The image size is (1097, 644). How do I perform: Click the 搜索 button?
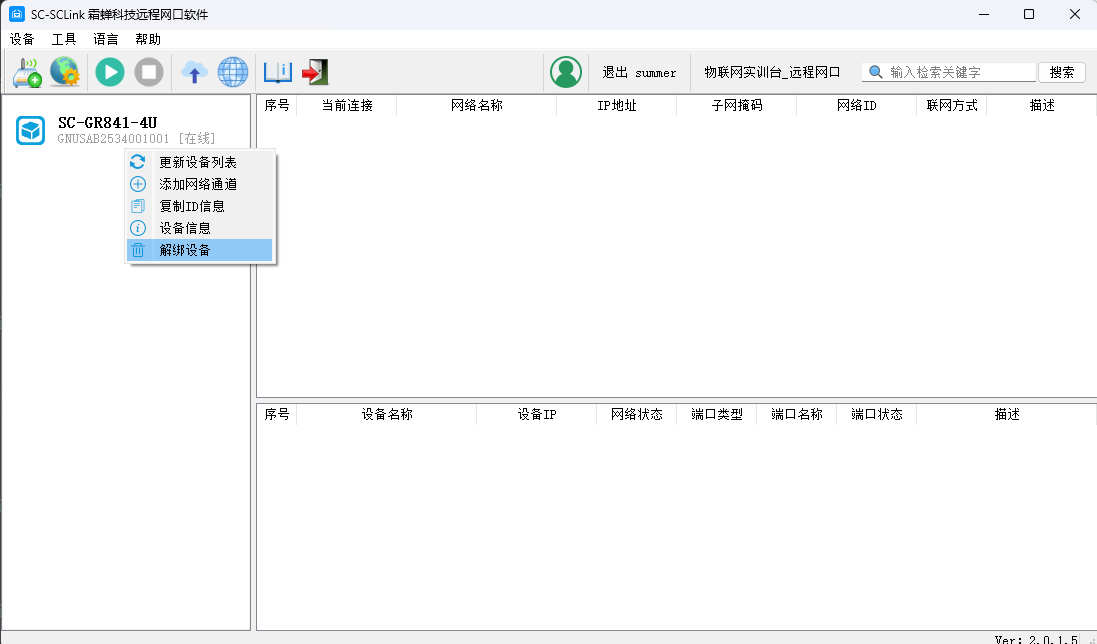coord(1062,72)
